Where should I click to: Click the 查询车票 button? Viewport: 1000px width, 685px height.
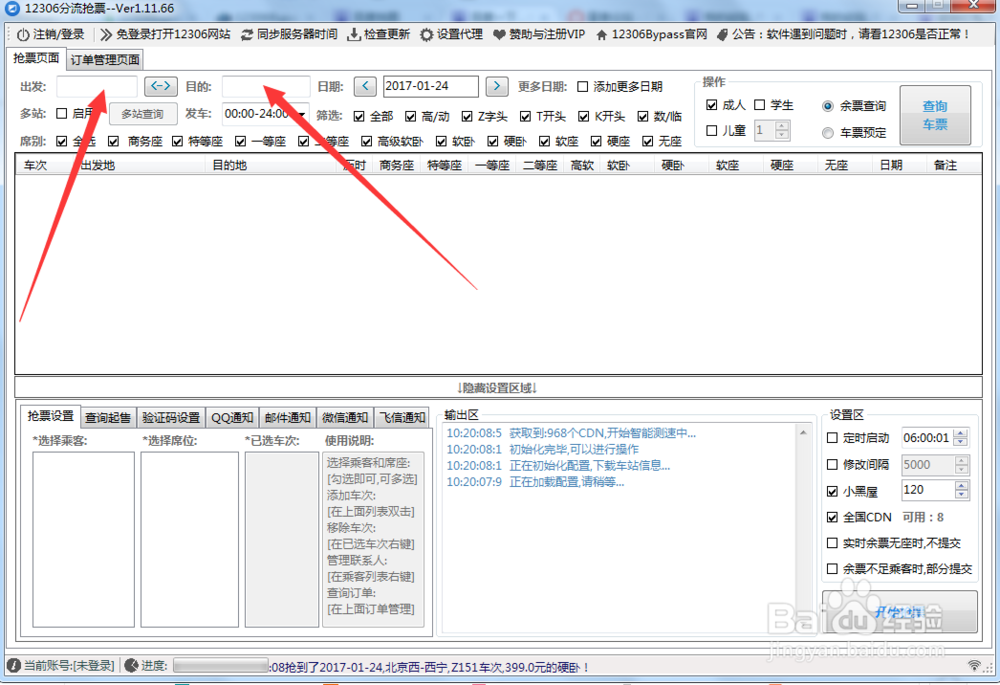pyautogui.click(x=936, y=115)
